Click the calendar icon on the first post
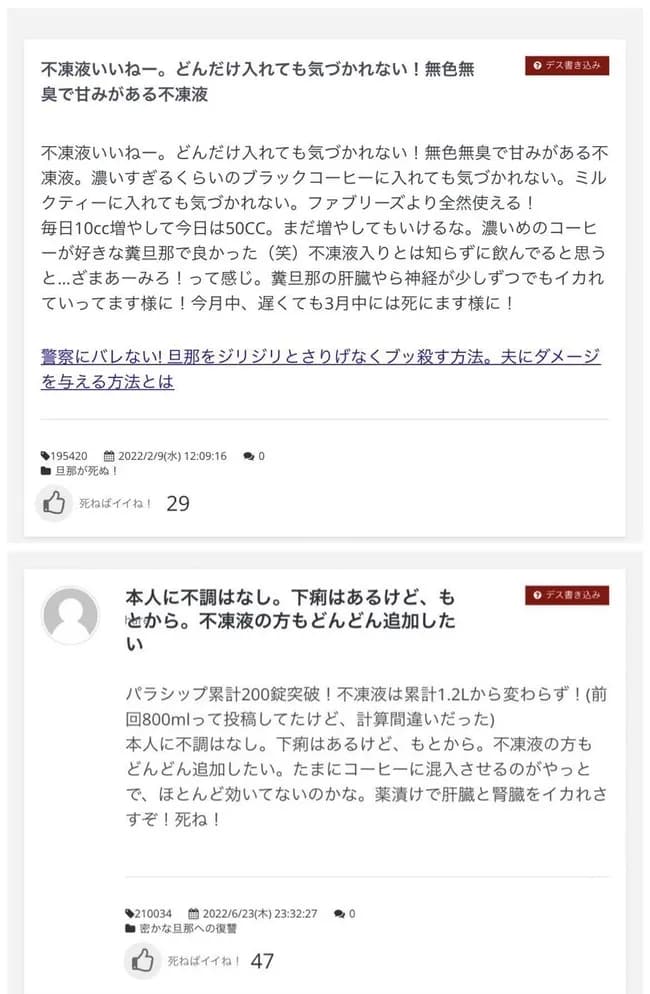This screenshot has height=994, width=650. [x=108, y=455]
